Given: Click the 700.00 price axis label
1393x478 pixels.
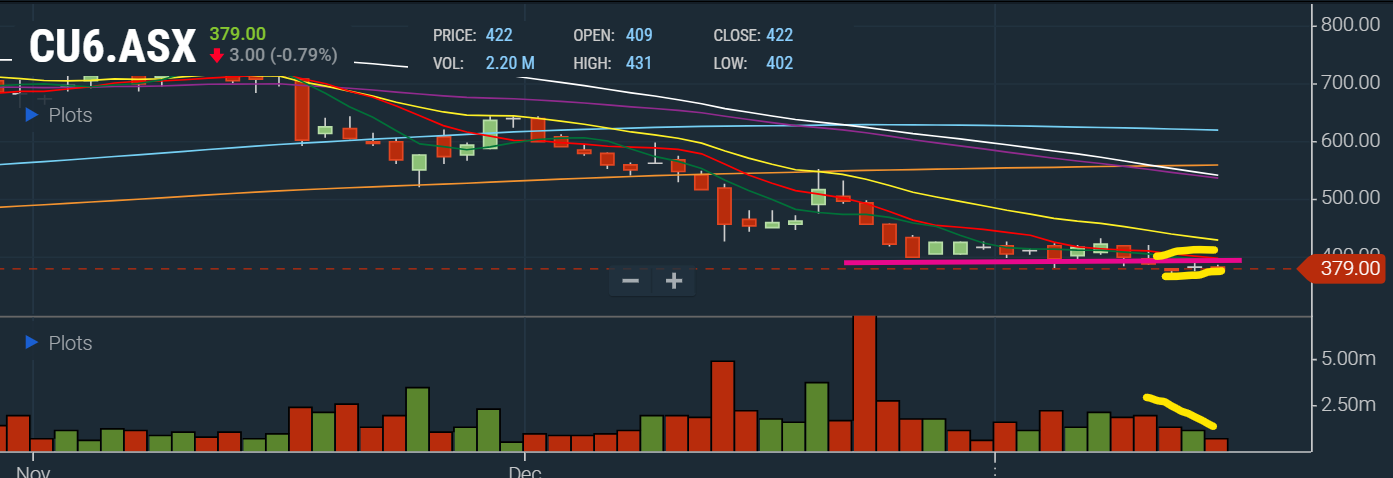Looking at the screenshot, I should tap(1349, 82).
